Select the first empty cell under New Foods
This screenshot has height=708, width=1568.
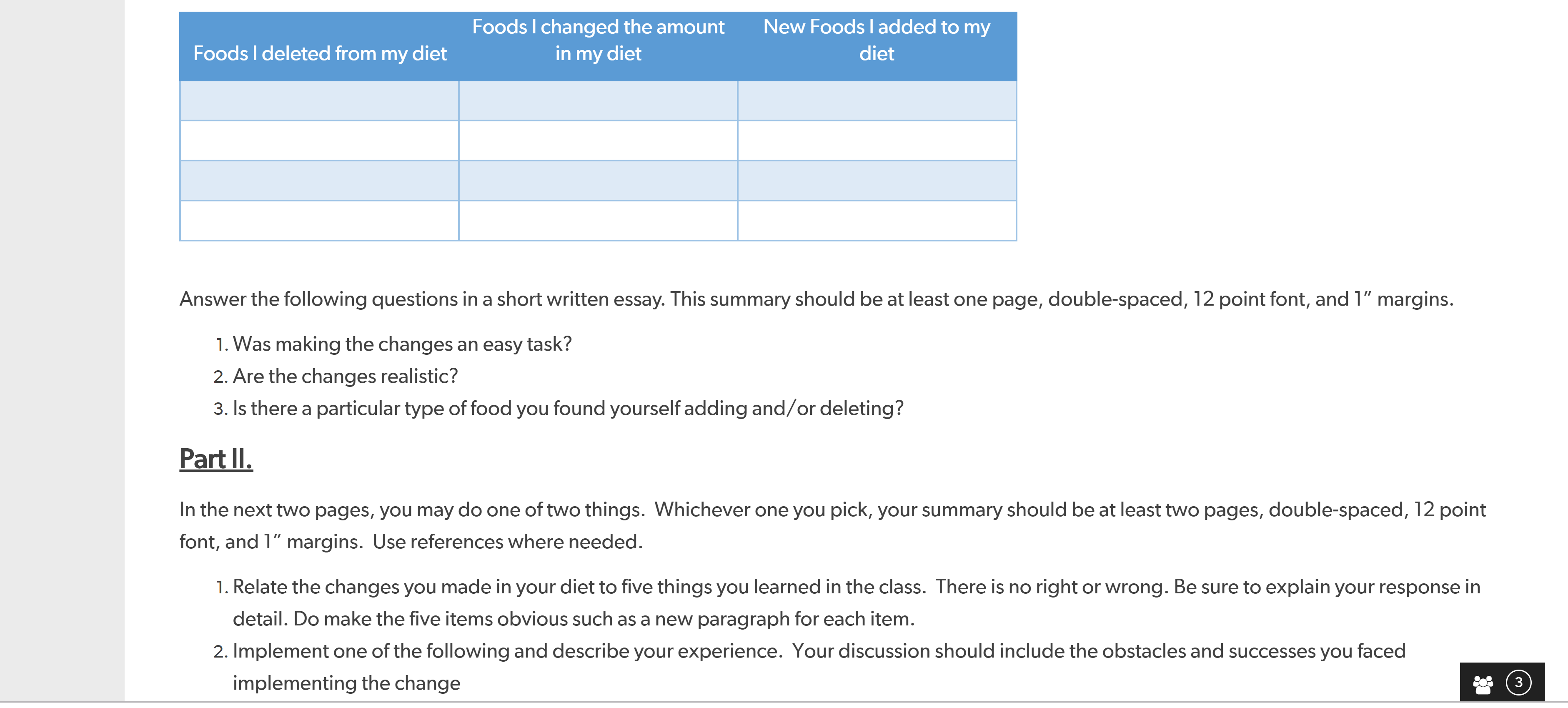877,101
